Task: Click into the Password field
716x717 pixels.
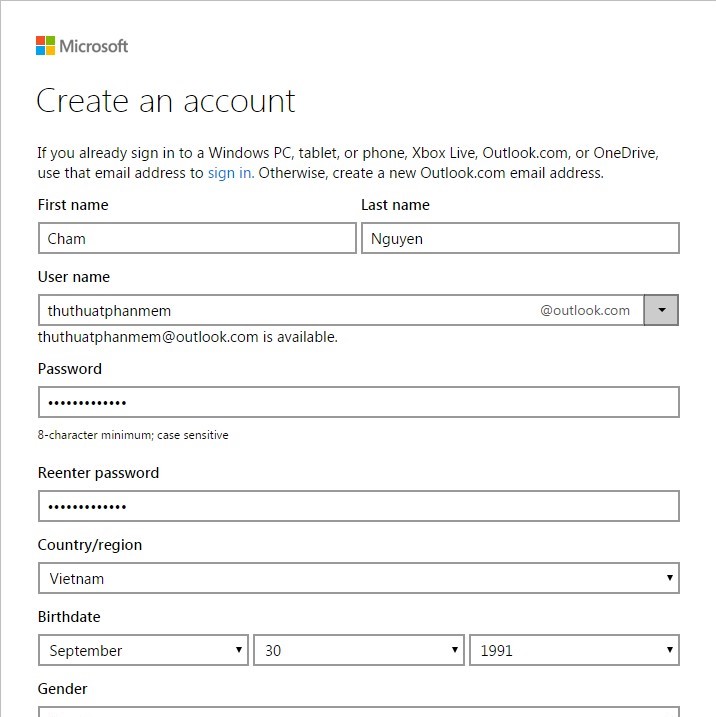Action: point(359,402)
